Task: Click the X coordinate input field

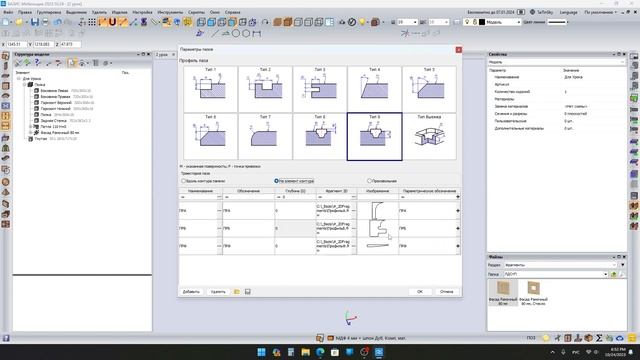Action: point(17,44)
